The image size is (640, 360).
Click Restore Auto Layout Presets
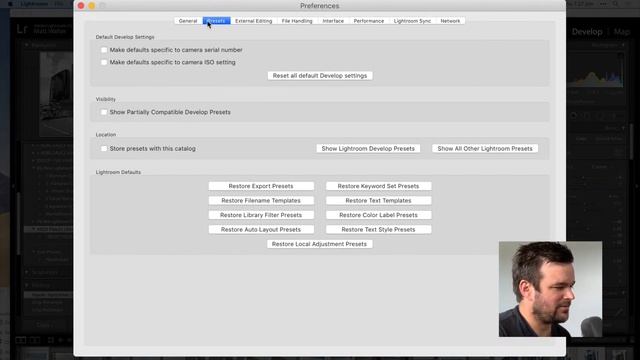point(261,230)
